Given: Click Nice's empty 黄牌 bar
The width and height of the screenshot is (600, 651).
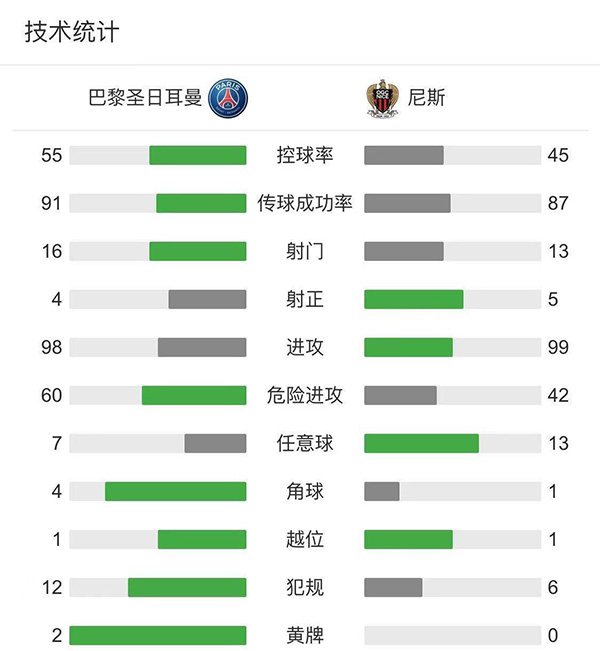Looking at the screenshot, I should [452, 635].
